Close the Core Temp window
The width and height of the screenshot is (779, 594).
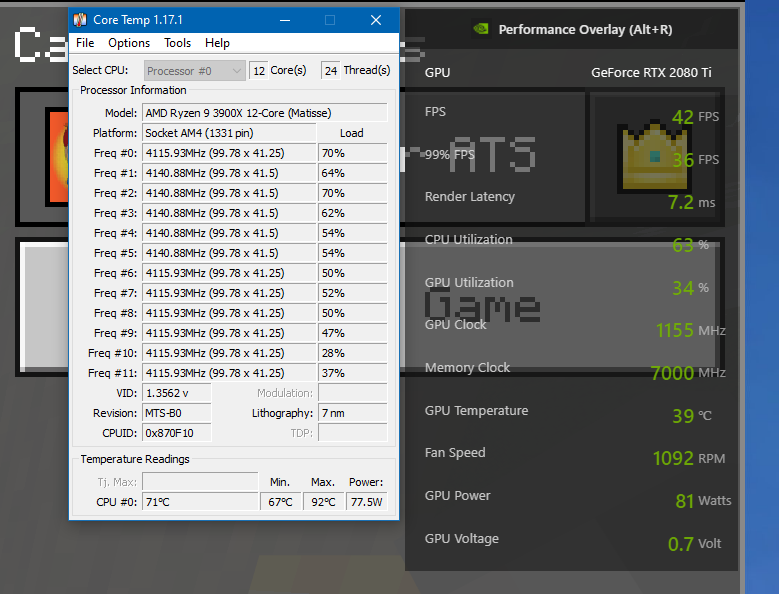click(376, 20)
